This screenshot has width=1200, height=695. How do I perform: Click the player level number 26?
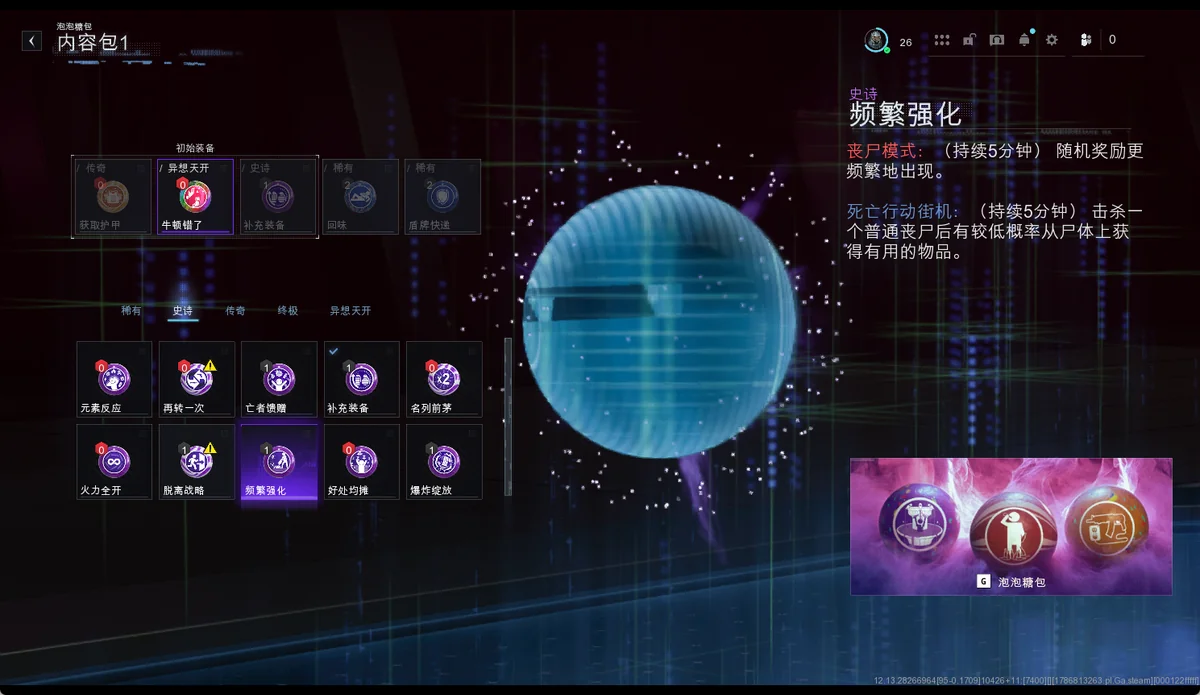pos(906,42)
